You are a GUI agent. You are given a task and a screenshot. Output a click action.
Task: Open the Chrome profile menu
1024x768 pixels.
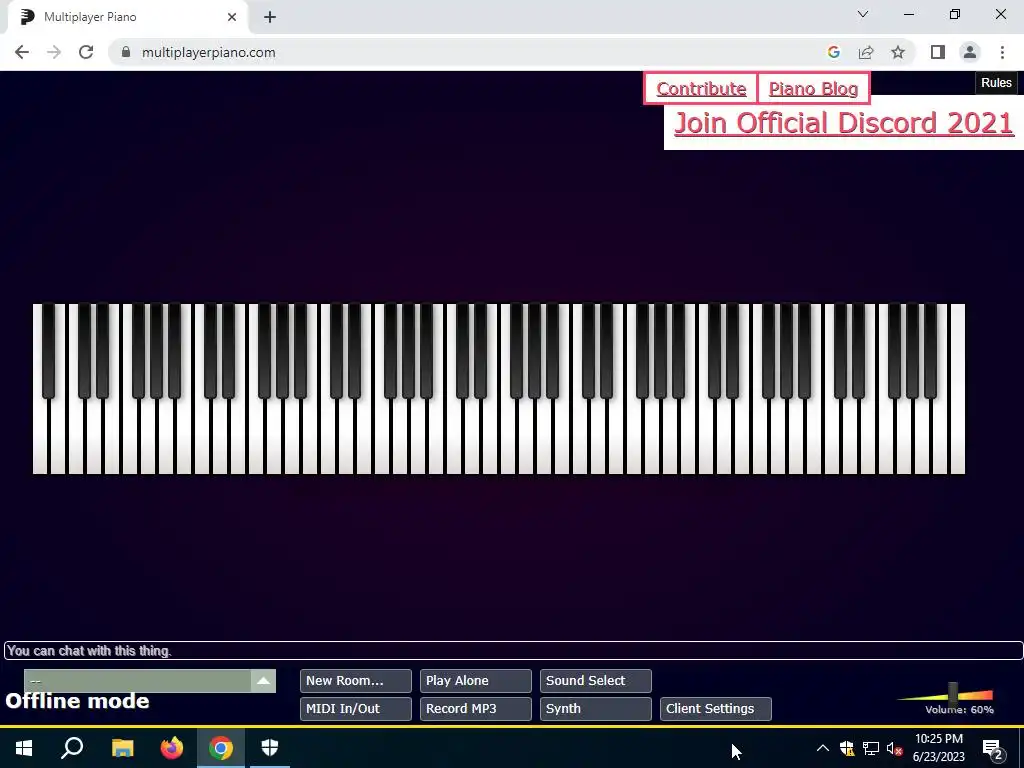coord(970,52)
